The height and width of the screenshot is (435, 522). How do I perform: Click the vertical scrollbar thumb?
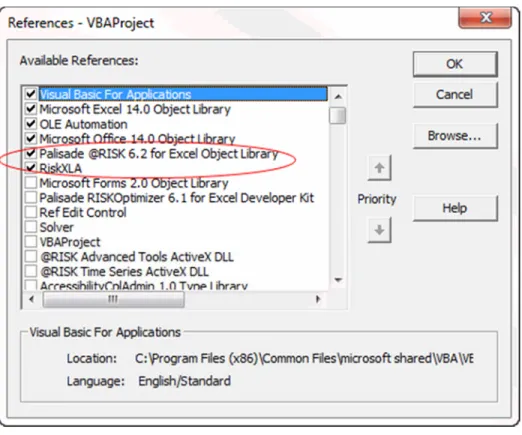tap(338, 115)
